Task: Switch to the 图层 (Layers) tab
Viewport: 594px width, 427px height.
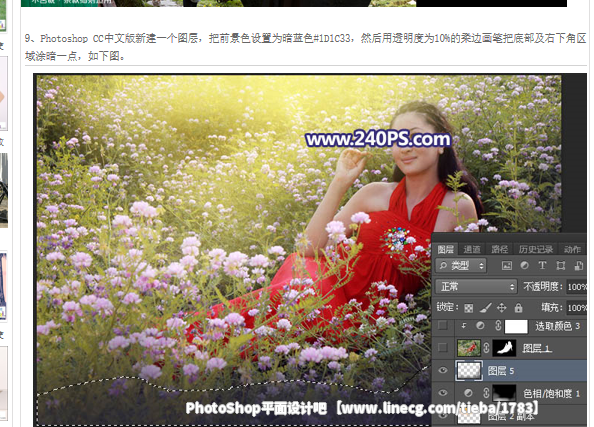Action: tap(445, 249)
